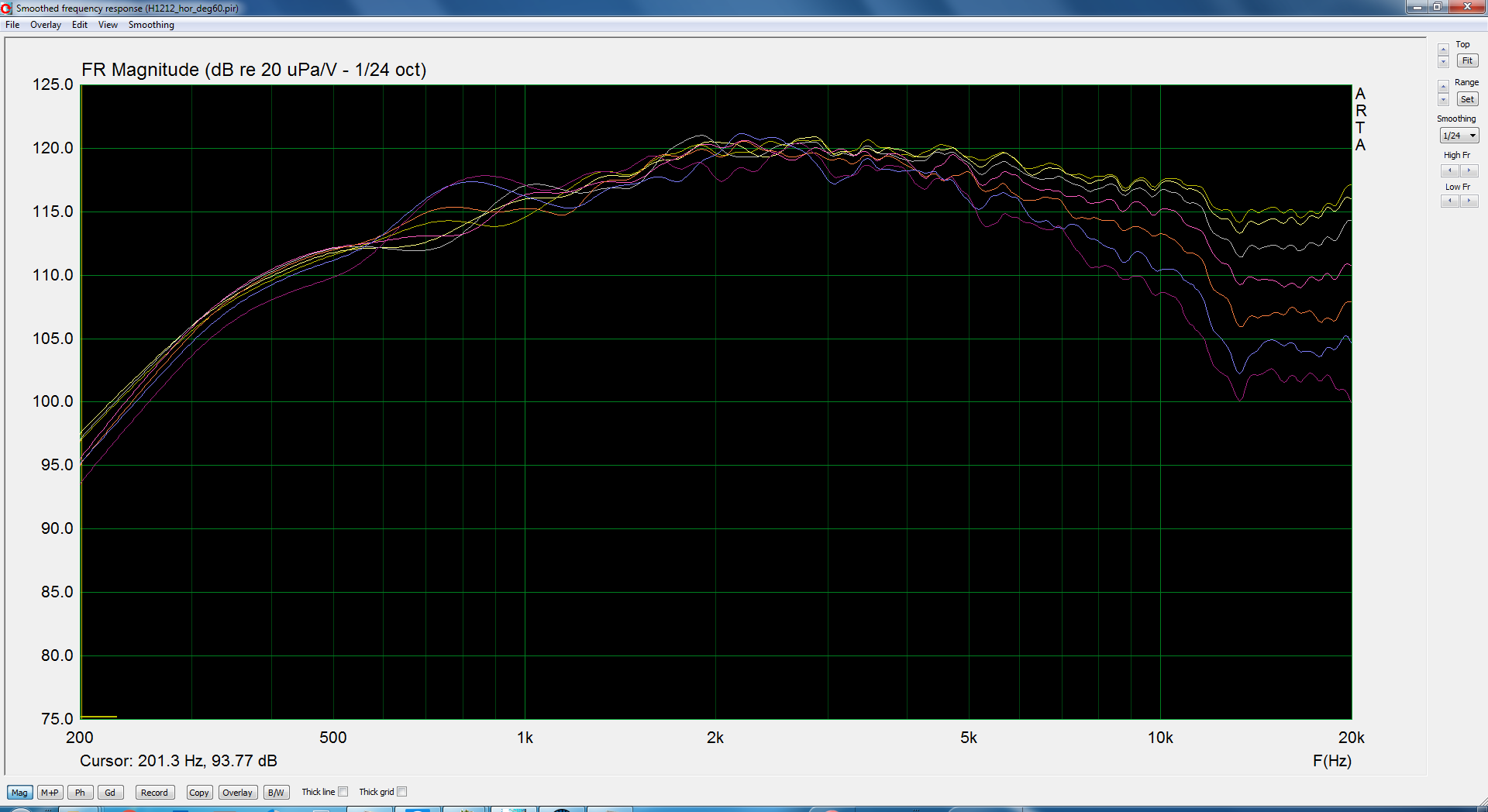Decrease the Range with down arrow

(1443, 100)
